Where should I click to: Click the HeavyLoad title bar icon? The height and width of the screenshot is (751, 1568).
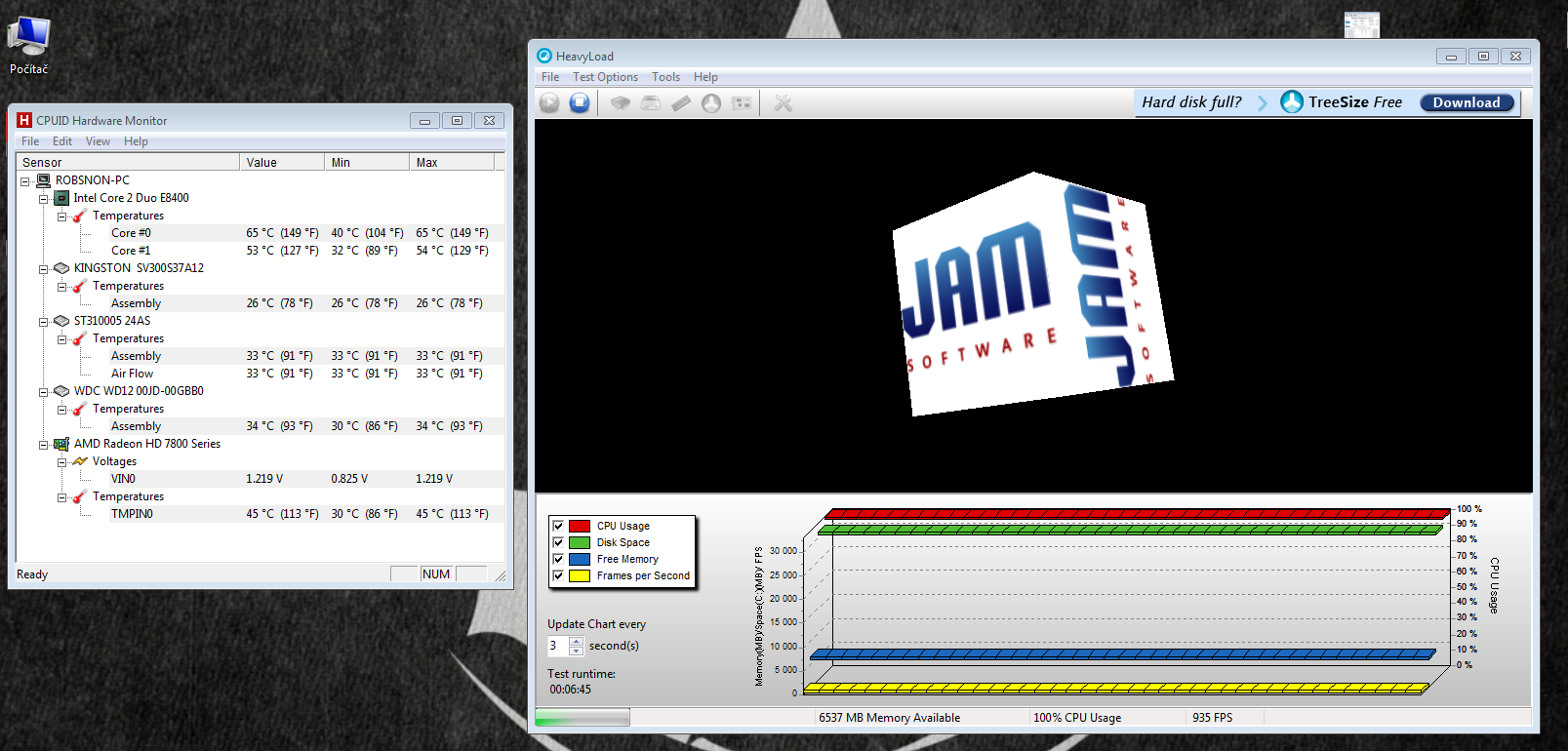coord(544,56)
